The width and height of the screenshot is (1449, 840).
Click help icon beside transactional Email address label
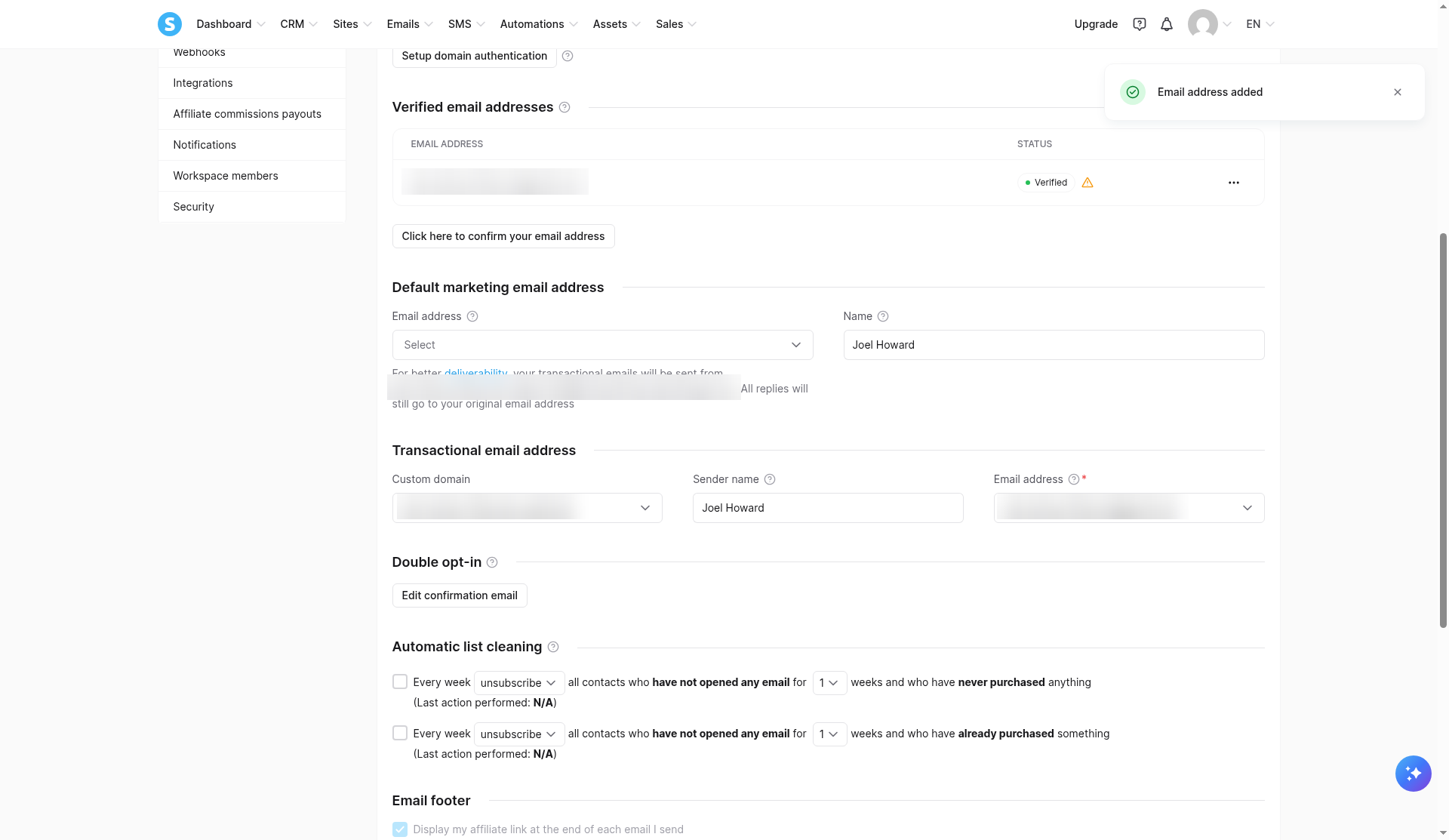tap(1074, 479)
